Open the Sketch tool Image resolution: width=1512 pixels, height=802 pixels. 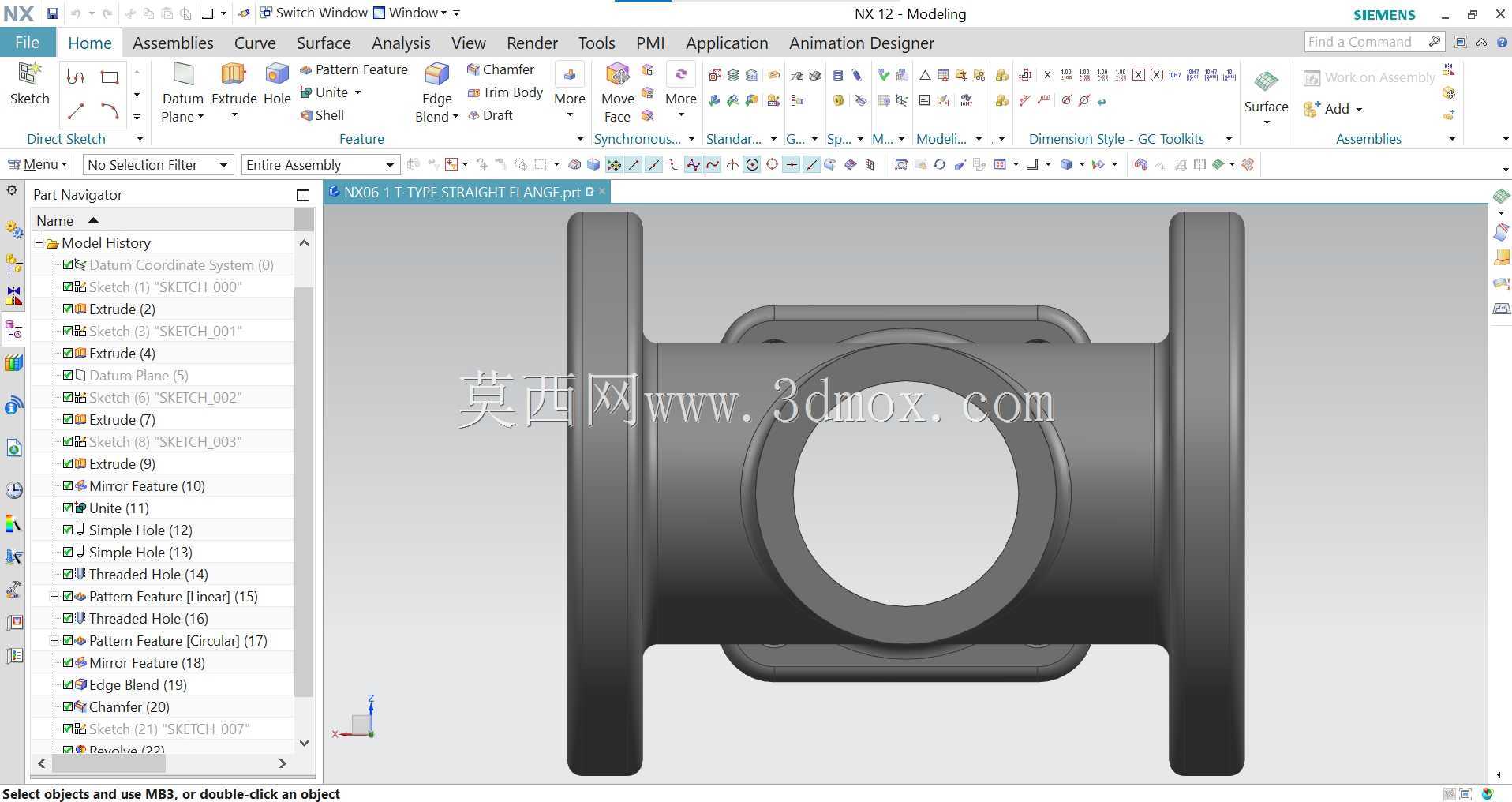[29, 84]
